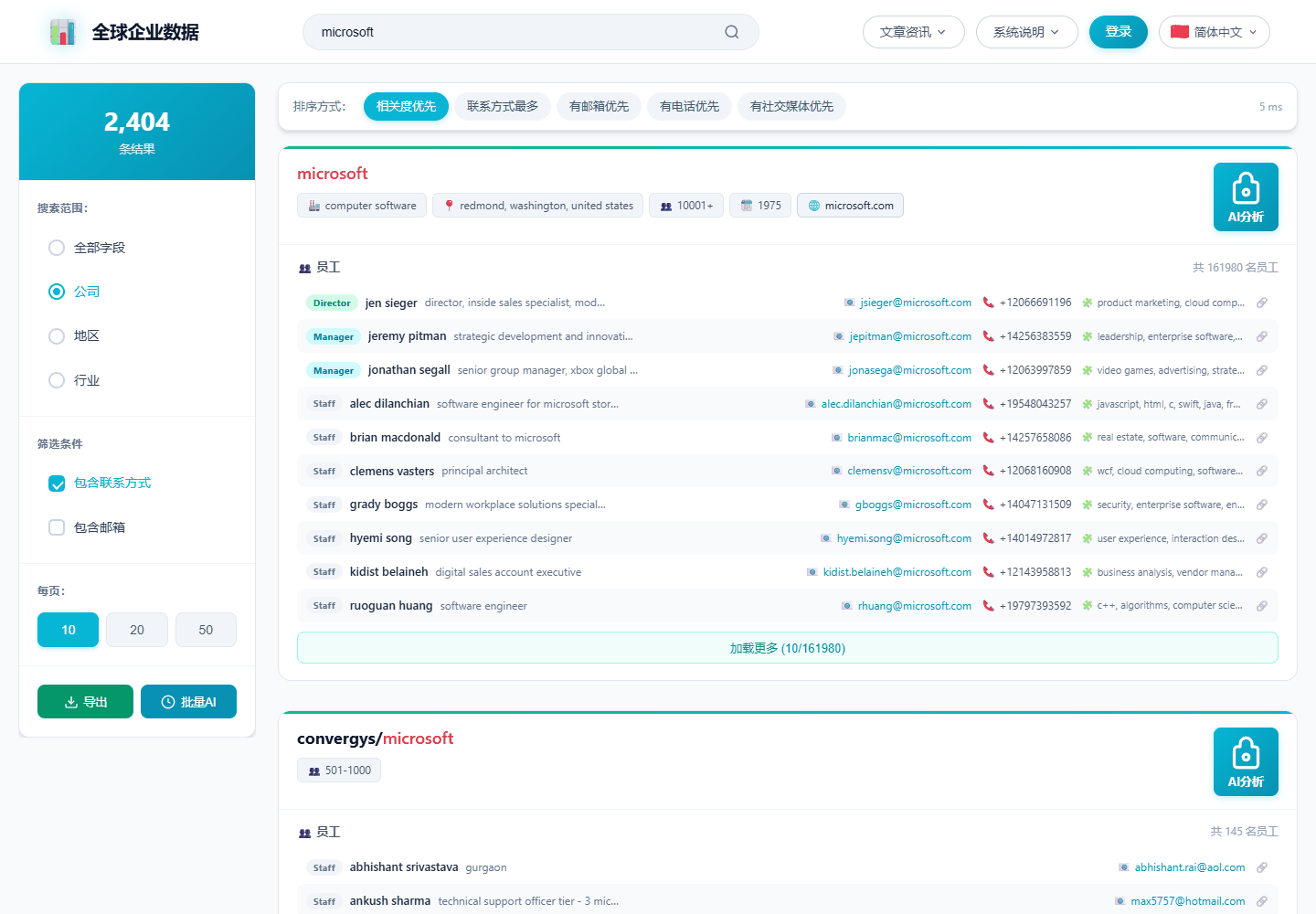This screenshot has width=1316, height=914.
Task: Set results per page to 50
Action: 206,630
